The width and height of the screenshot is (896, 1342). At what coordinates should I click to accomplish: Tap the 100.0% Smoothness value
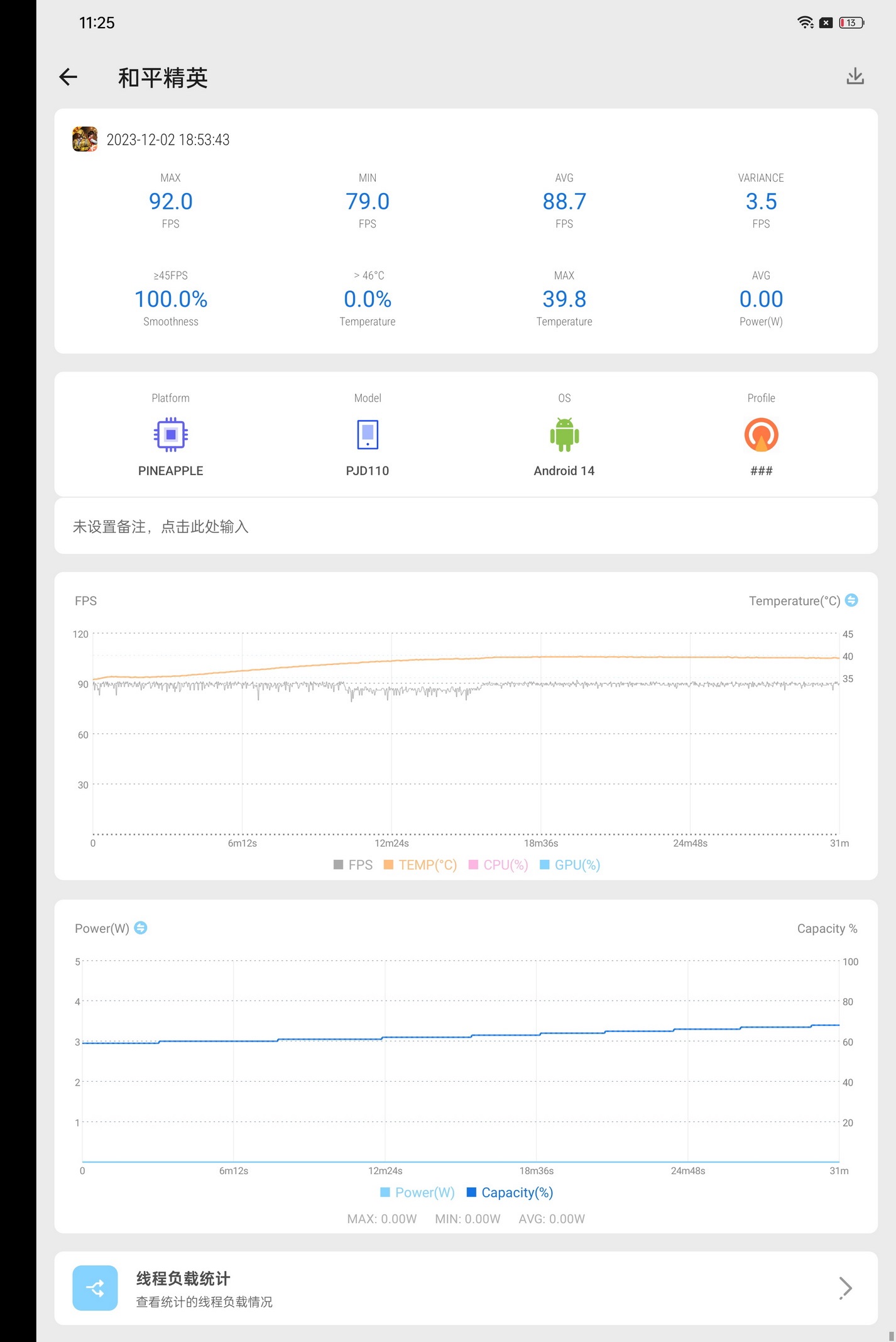pos(171,299)
